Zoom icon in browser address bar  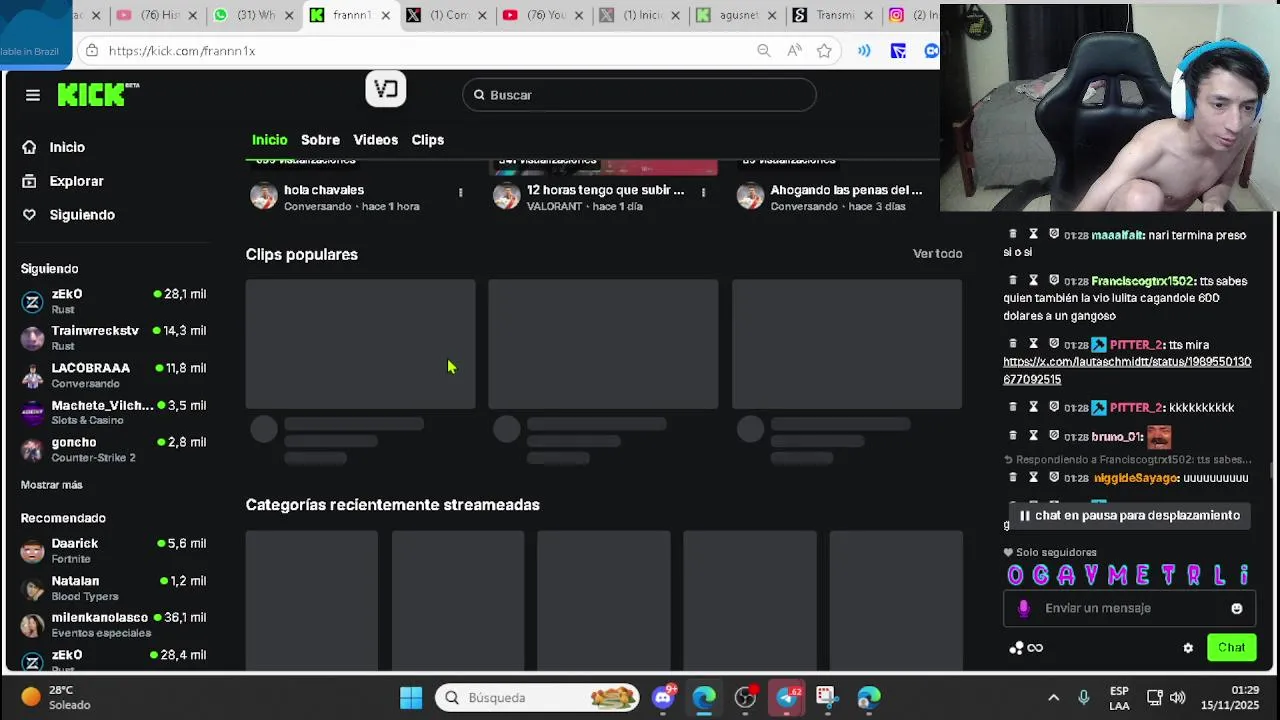point(764,51)
